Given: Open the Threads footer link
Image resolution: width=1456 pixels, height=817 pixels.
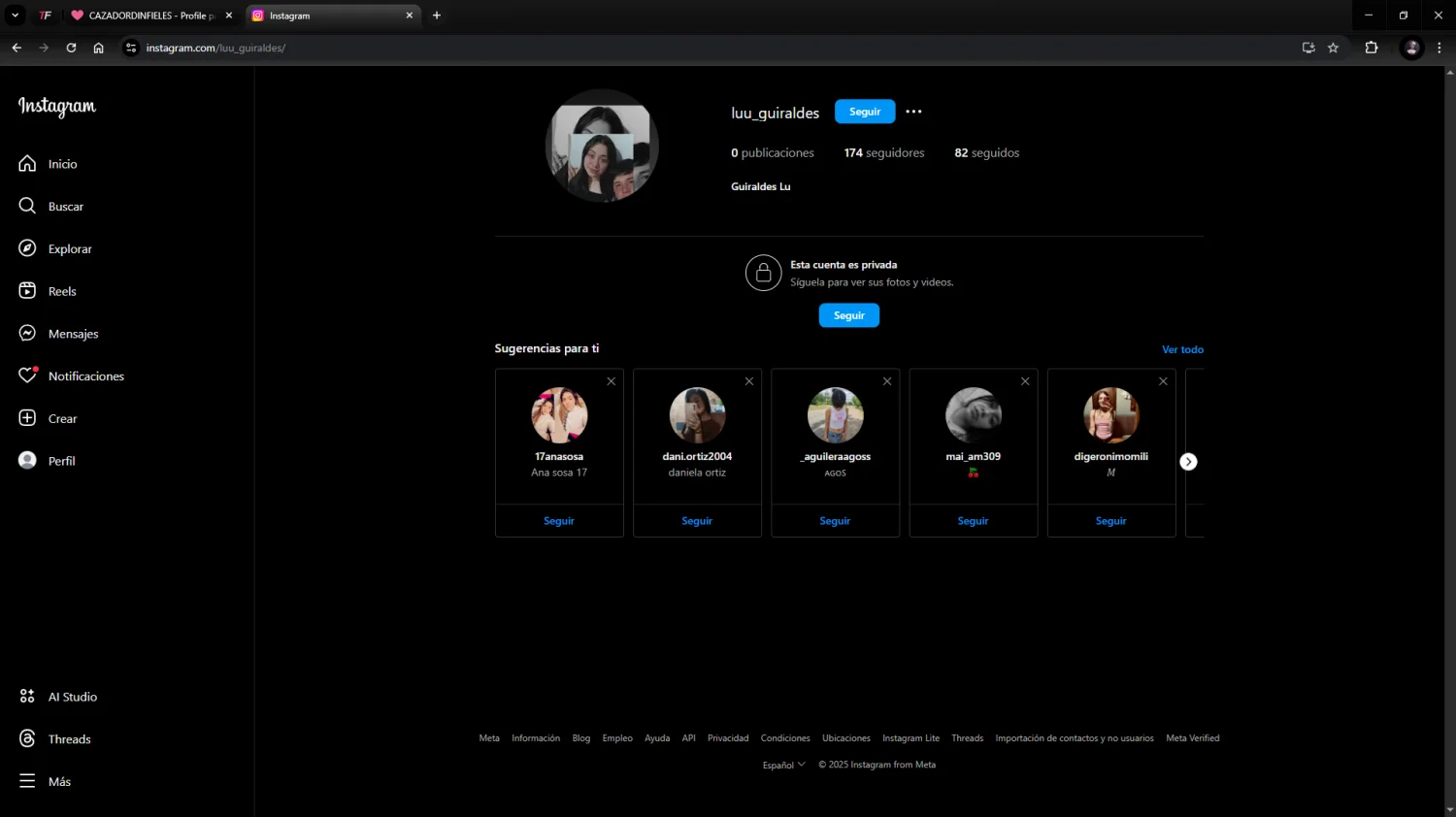Looking at the screenshot, I should tap(968, 738).
